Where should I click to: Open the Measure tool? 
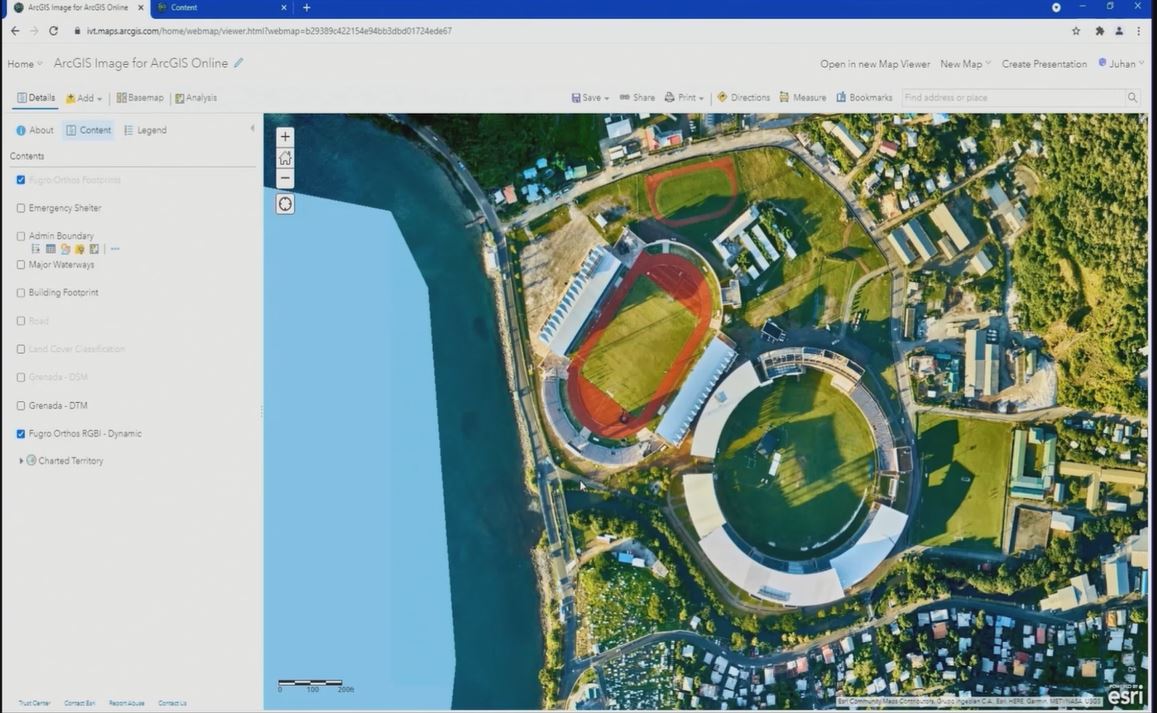pyautogui.click(x=803, y=97)
